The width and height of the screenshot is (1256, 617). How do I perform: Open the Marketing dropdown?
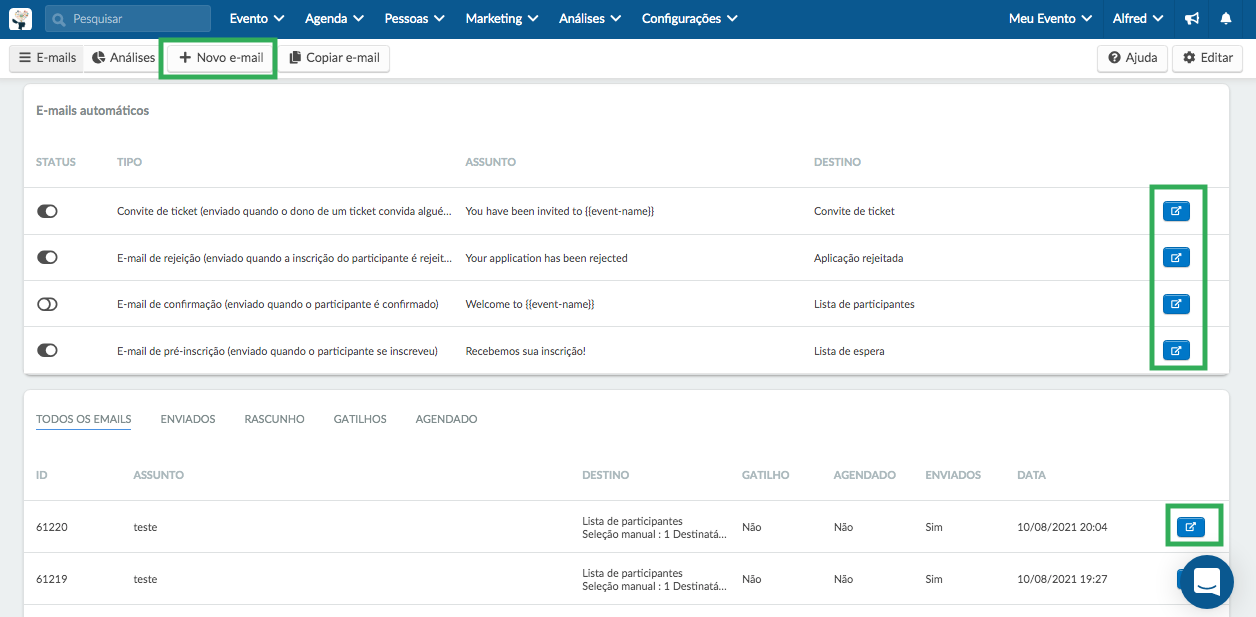502,19
